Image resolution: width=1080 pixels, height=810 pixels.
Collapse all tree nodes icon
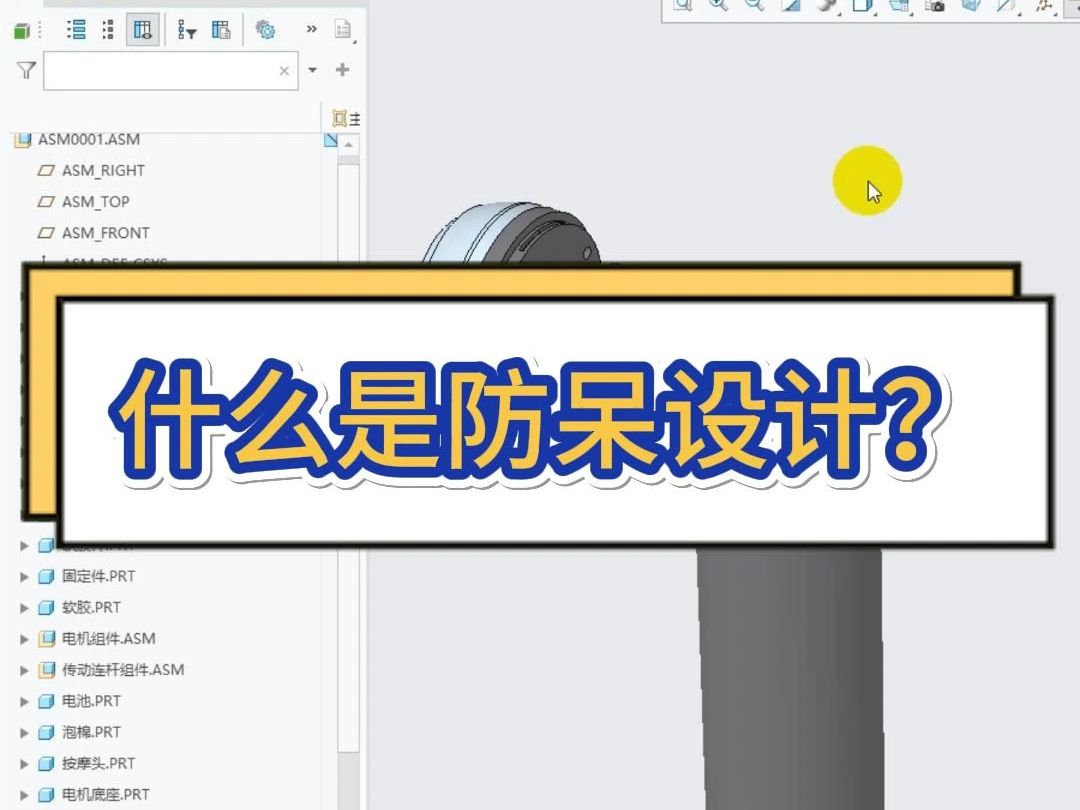pos(108,30)
